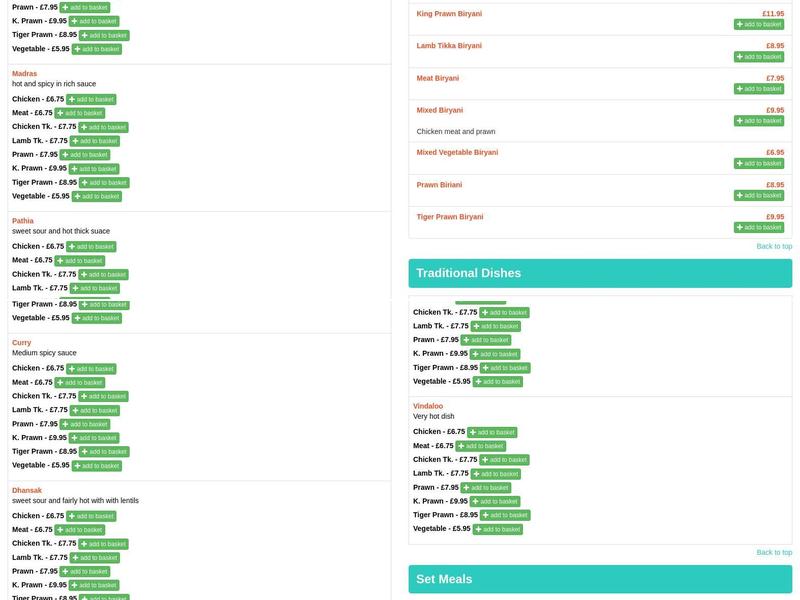Click add to basket for Meat Biryani
The width and height of the screenshot is (800, 600).
click(758, 89)
